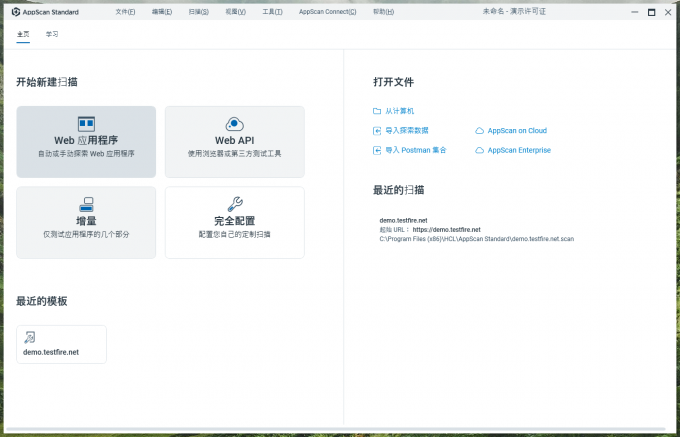Screen dimensions: 680x437
Task: Switch to the 学习 tab
Action: point(52,34)
